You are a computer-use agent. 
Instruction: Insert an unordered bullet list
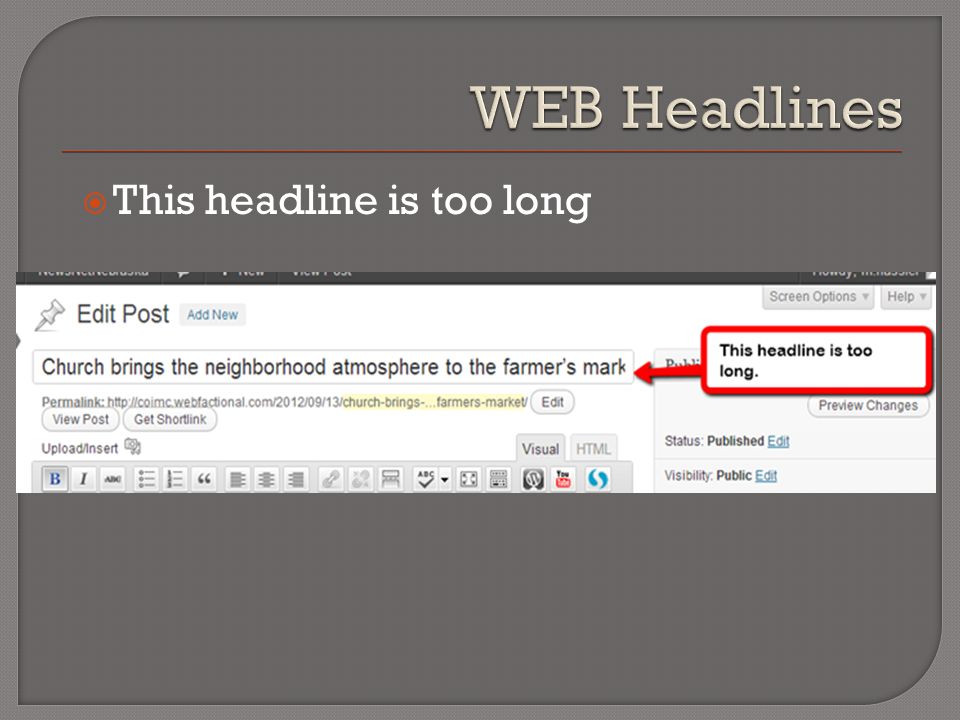coord(146,479)
